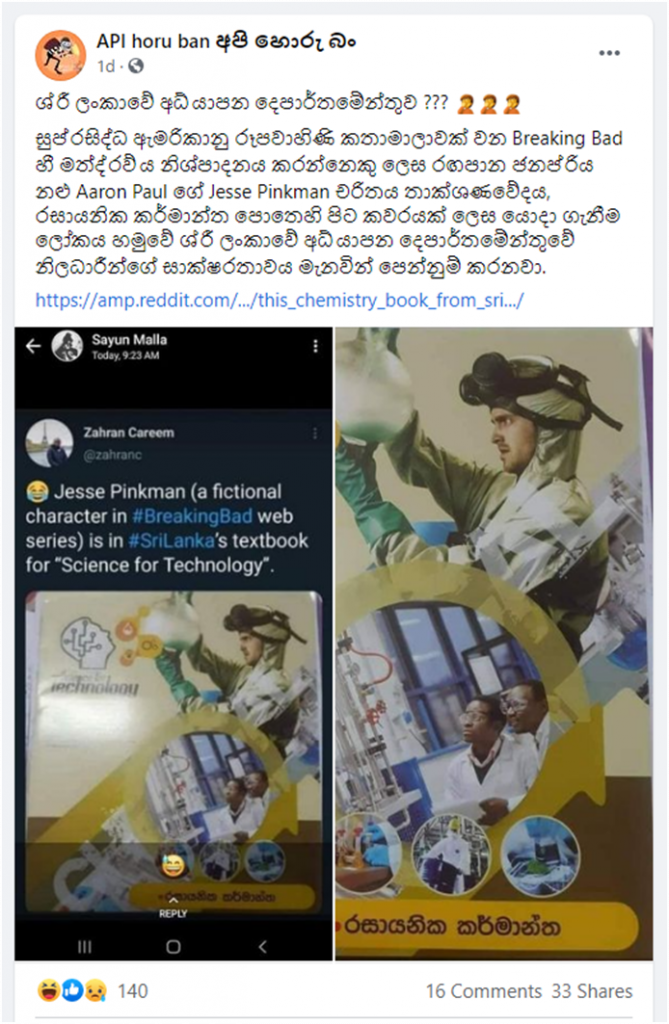This screenshot has width=669, height=1024.
Task: Click Zahran Careem's profile avatar
Action: 50,443
